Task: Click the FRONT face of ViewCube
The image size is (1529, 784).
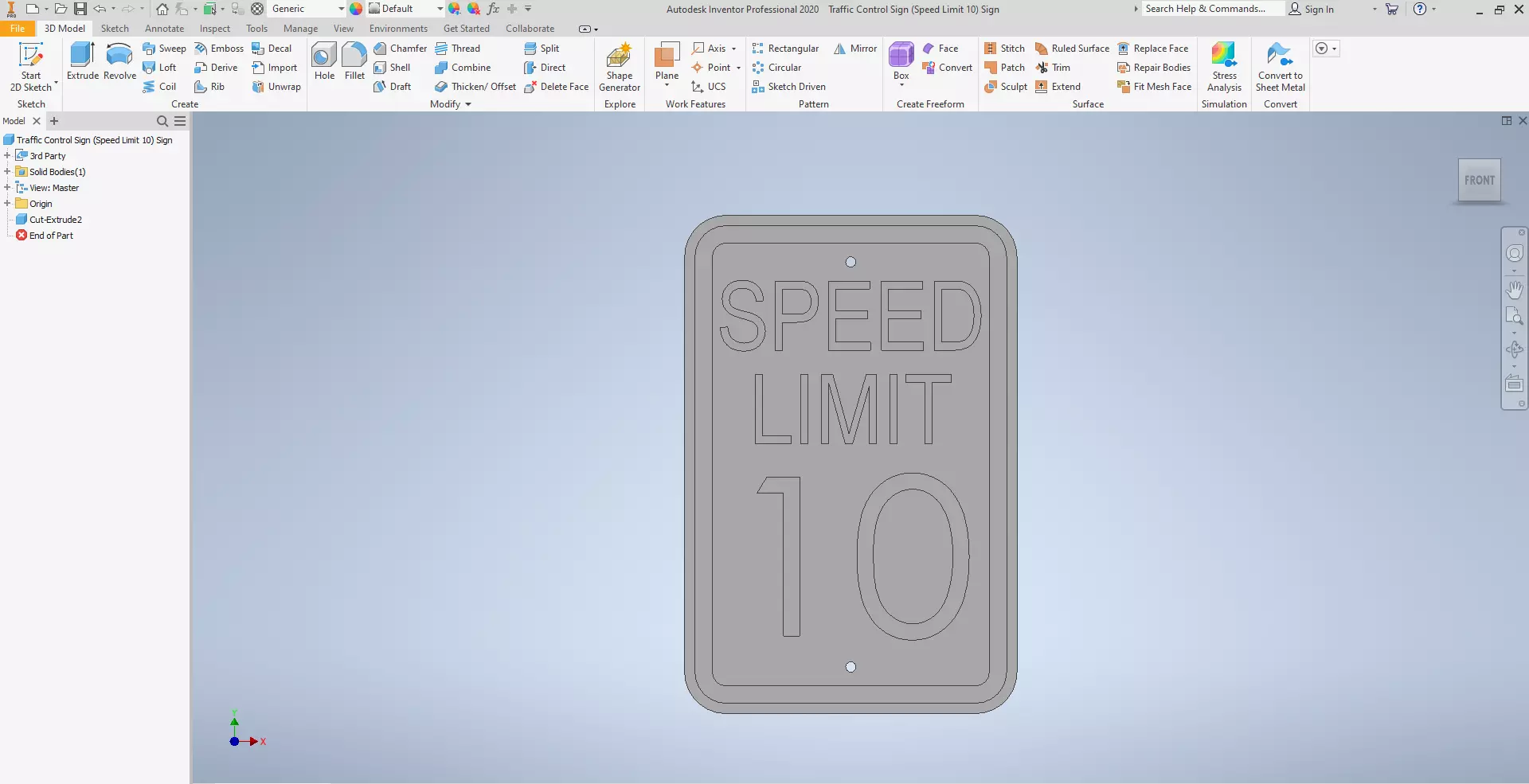Action: point(1479,181)
